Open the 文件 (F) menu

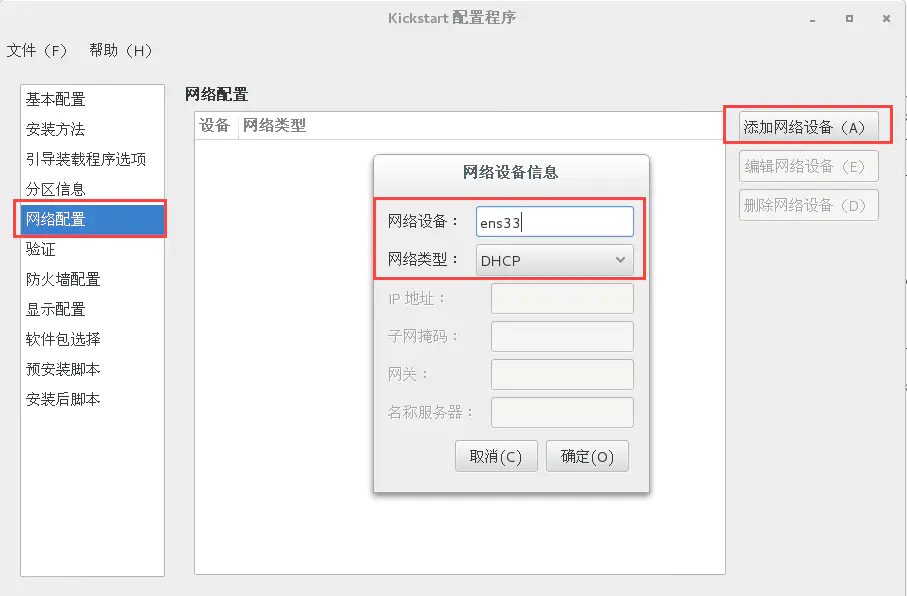(x=36, y=51)
